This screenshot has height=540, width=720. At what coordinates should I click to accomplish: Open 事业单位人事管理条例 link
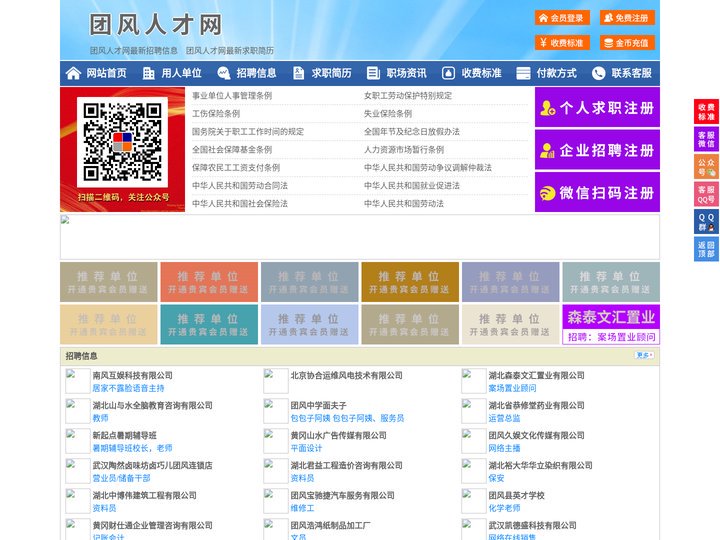point(232,96)
